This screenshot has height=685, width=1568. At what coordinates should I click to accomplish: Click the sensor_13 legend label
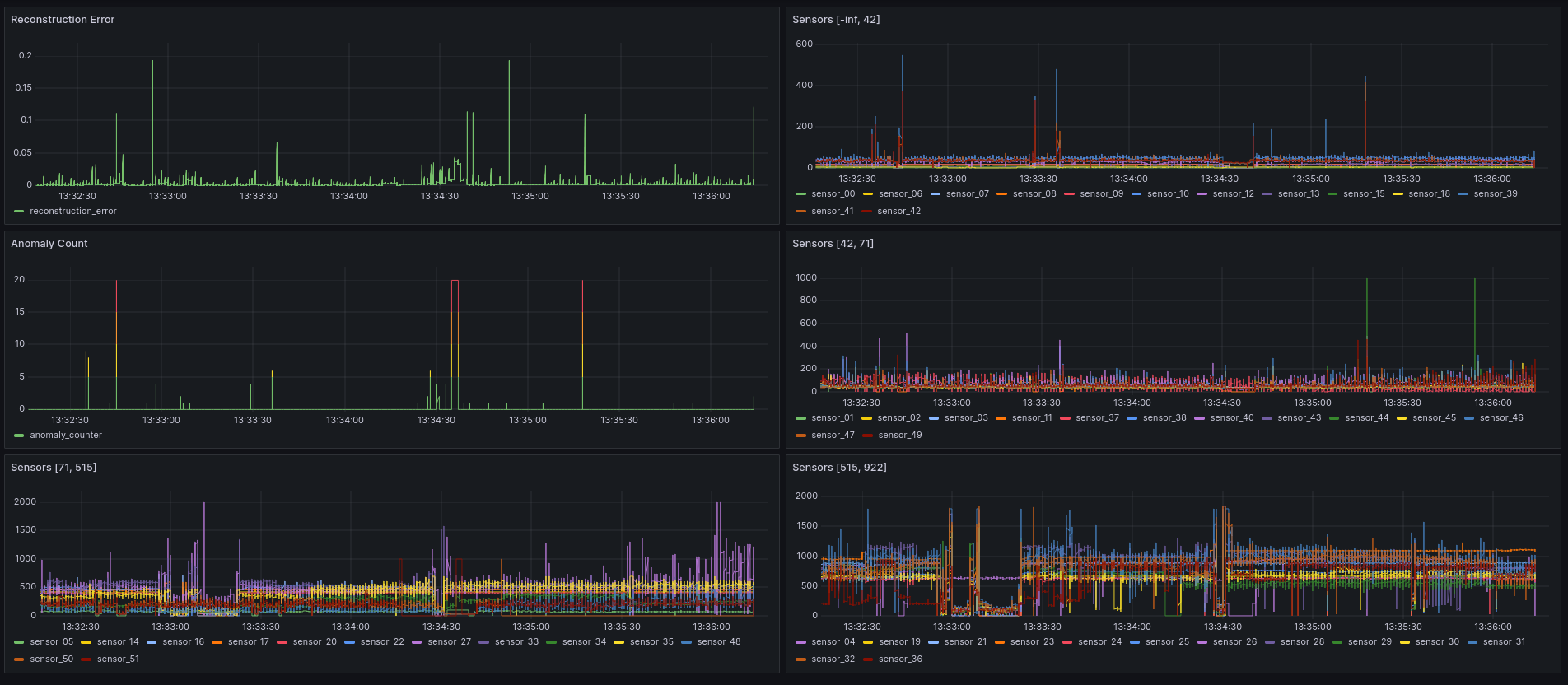[1299, 194]
